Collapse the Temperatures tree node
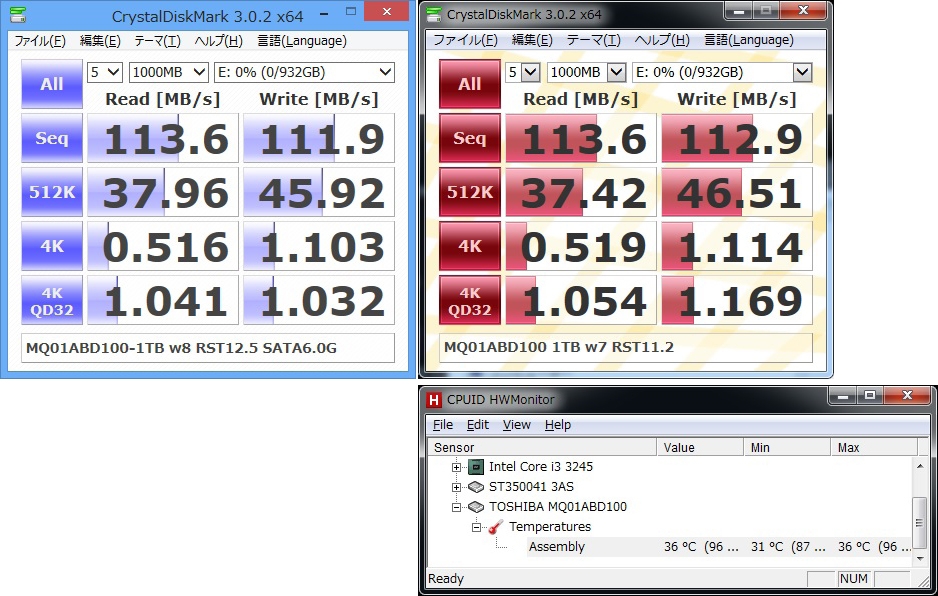The height and width of the screenshot is (596, 938). 476,527
